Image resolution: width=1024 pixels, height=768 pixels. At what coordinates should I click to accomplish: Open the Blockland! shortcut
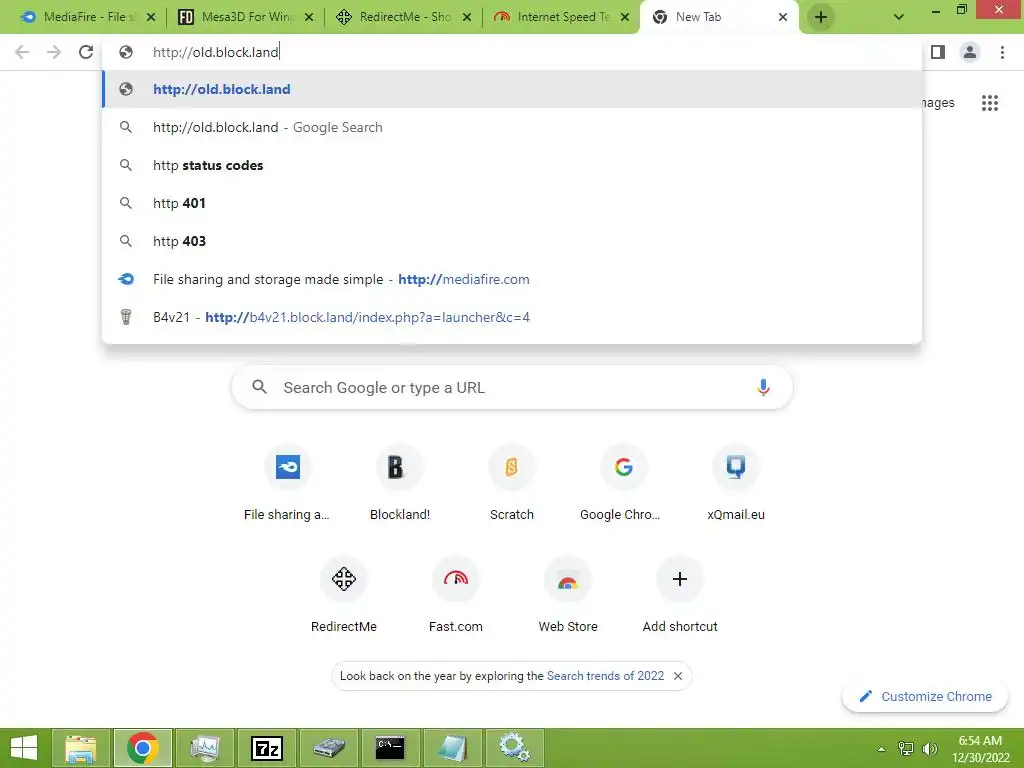(400, 483)
